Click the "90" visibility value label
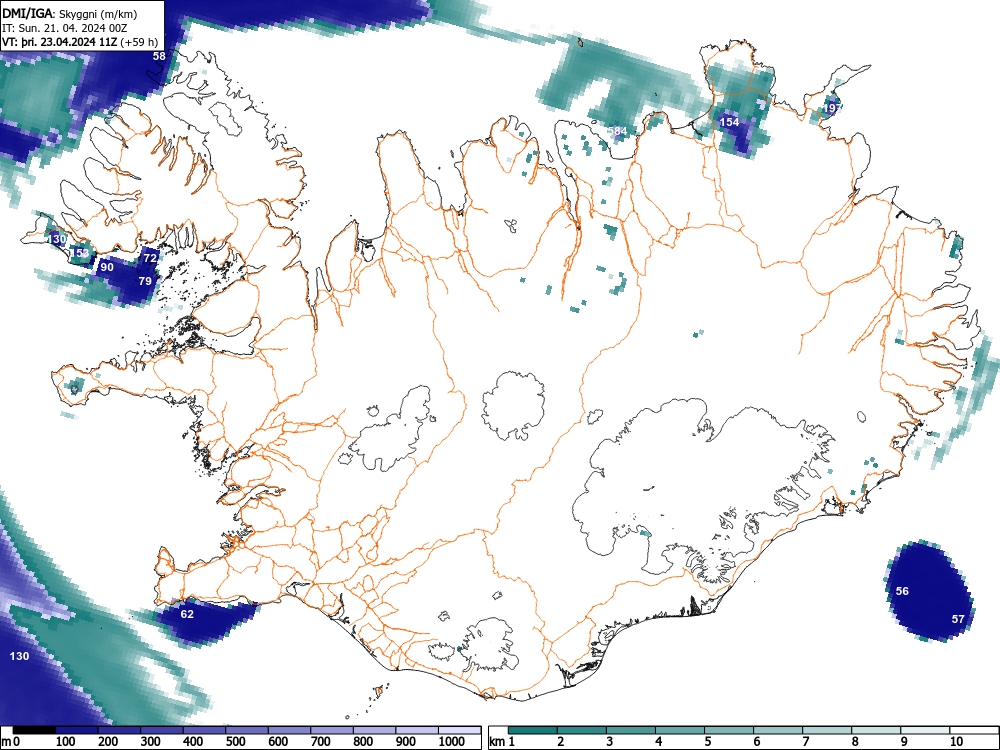Viewport: 1000px width, 750px height. (x=107, y=267)
